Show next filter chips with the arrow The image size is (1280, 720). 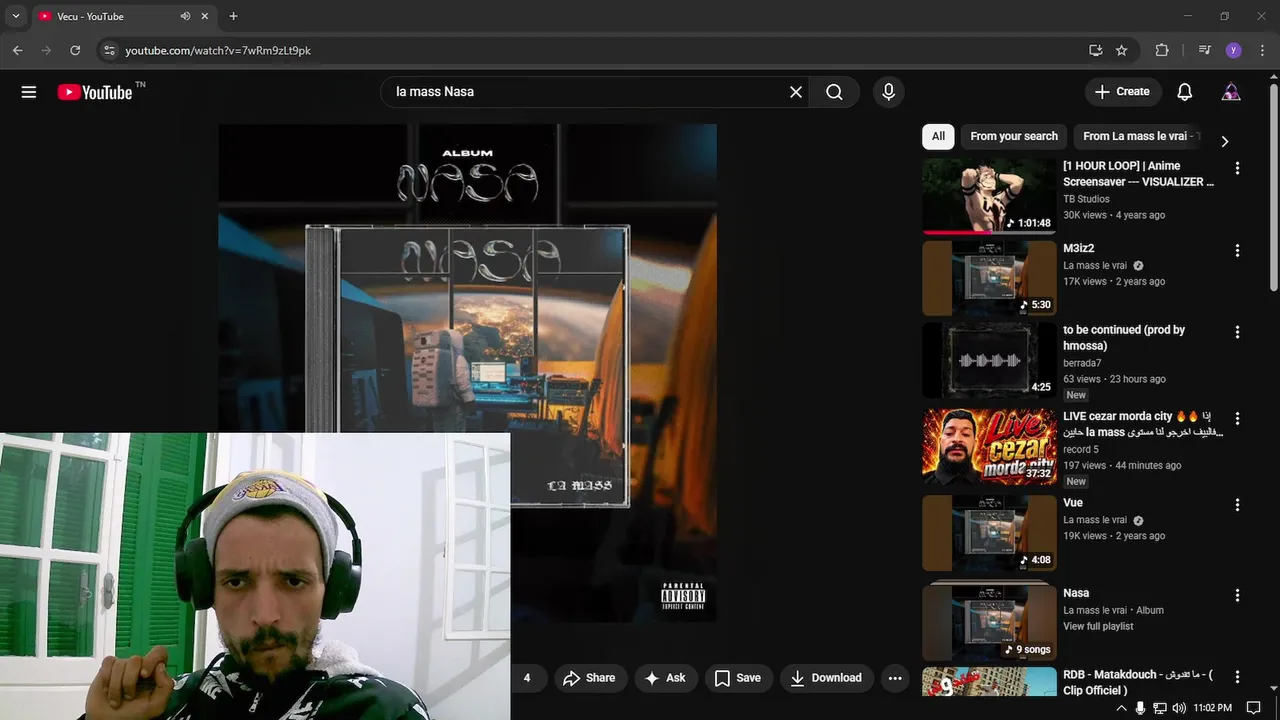point(1224,141)
